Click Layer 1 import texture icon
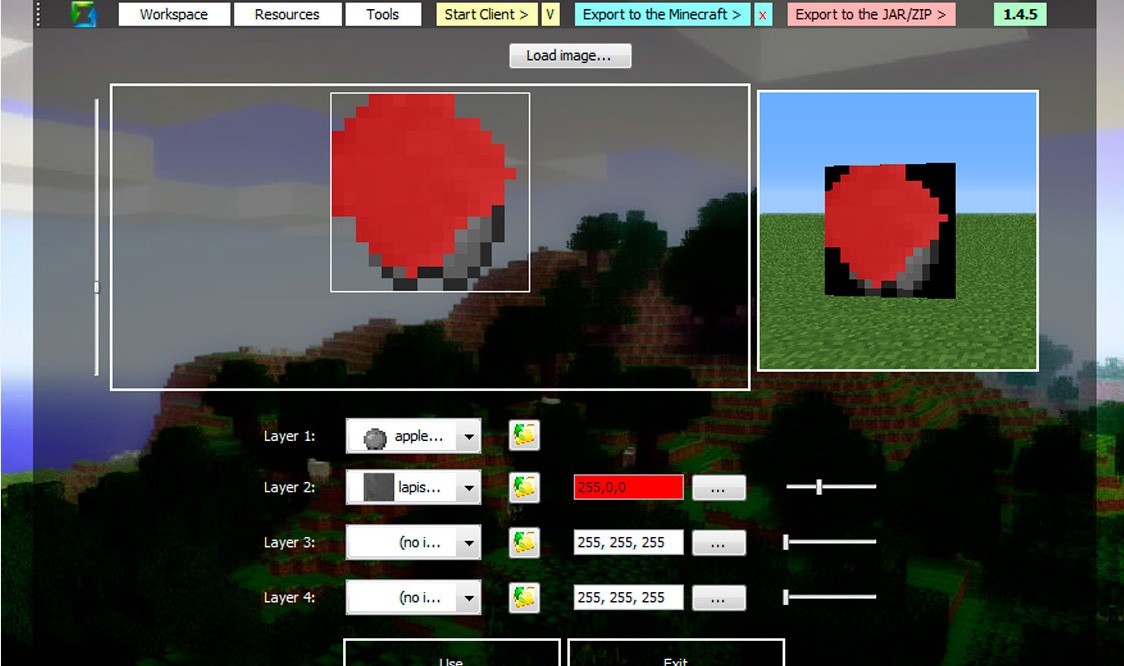1124x666 pixels. pyautogui.click(x=524, y=435)
